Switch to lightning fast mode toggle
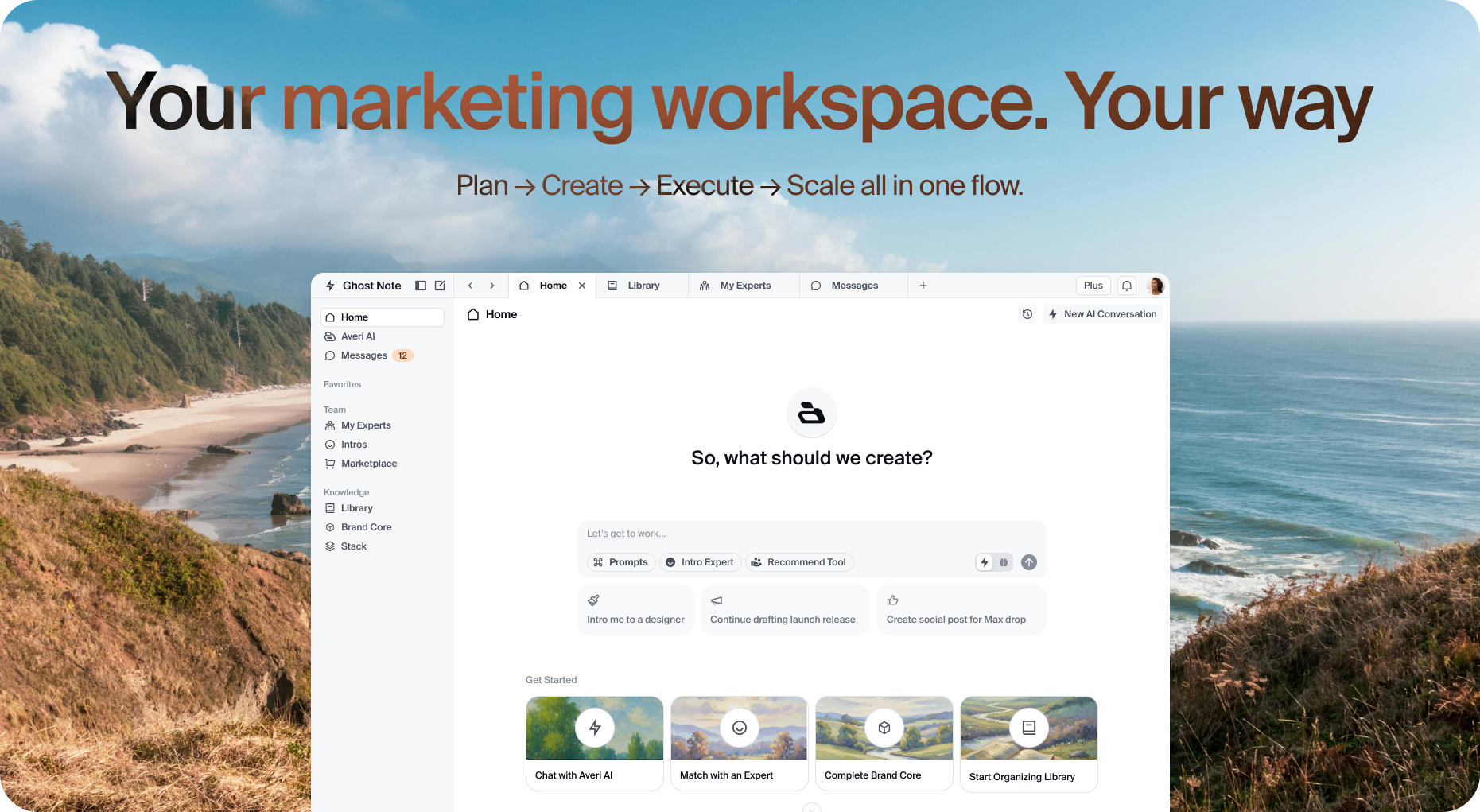 pos(985,562)
